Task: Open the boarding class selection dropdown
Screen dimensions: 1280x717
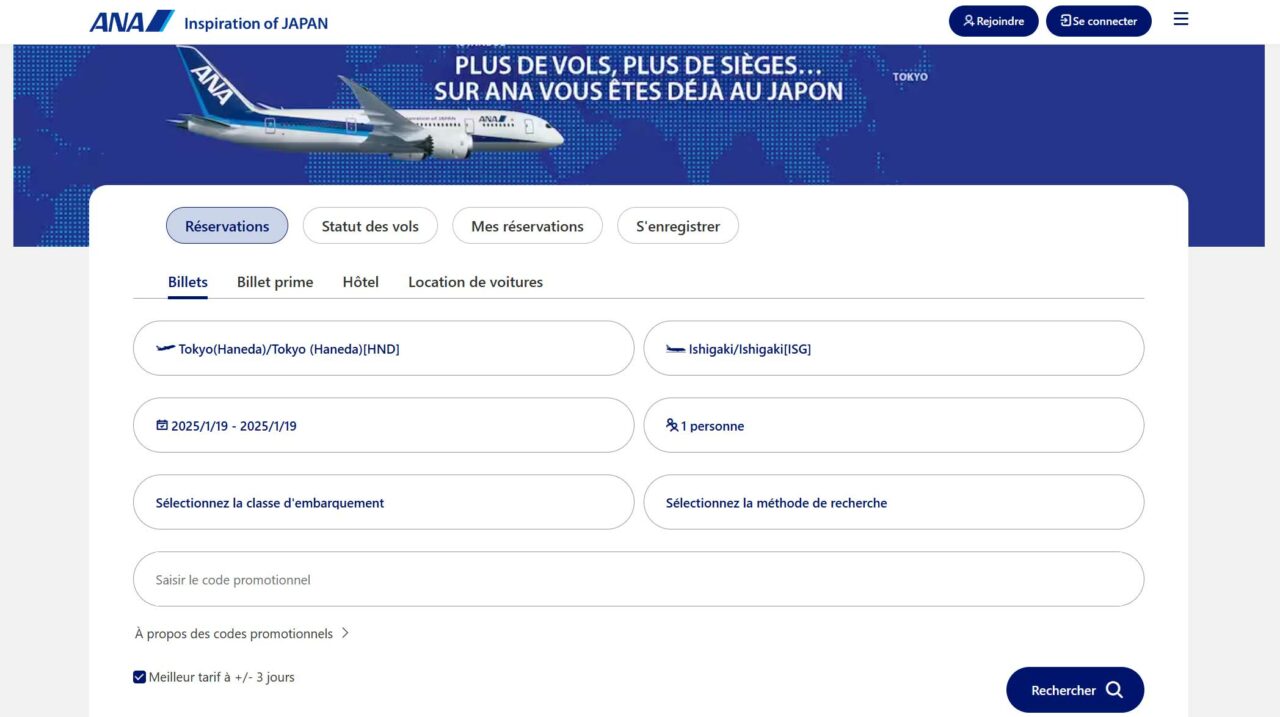Action: (x=383, y=501)
